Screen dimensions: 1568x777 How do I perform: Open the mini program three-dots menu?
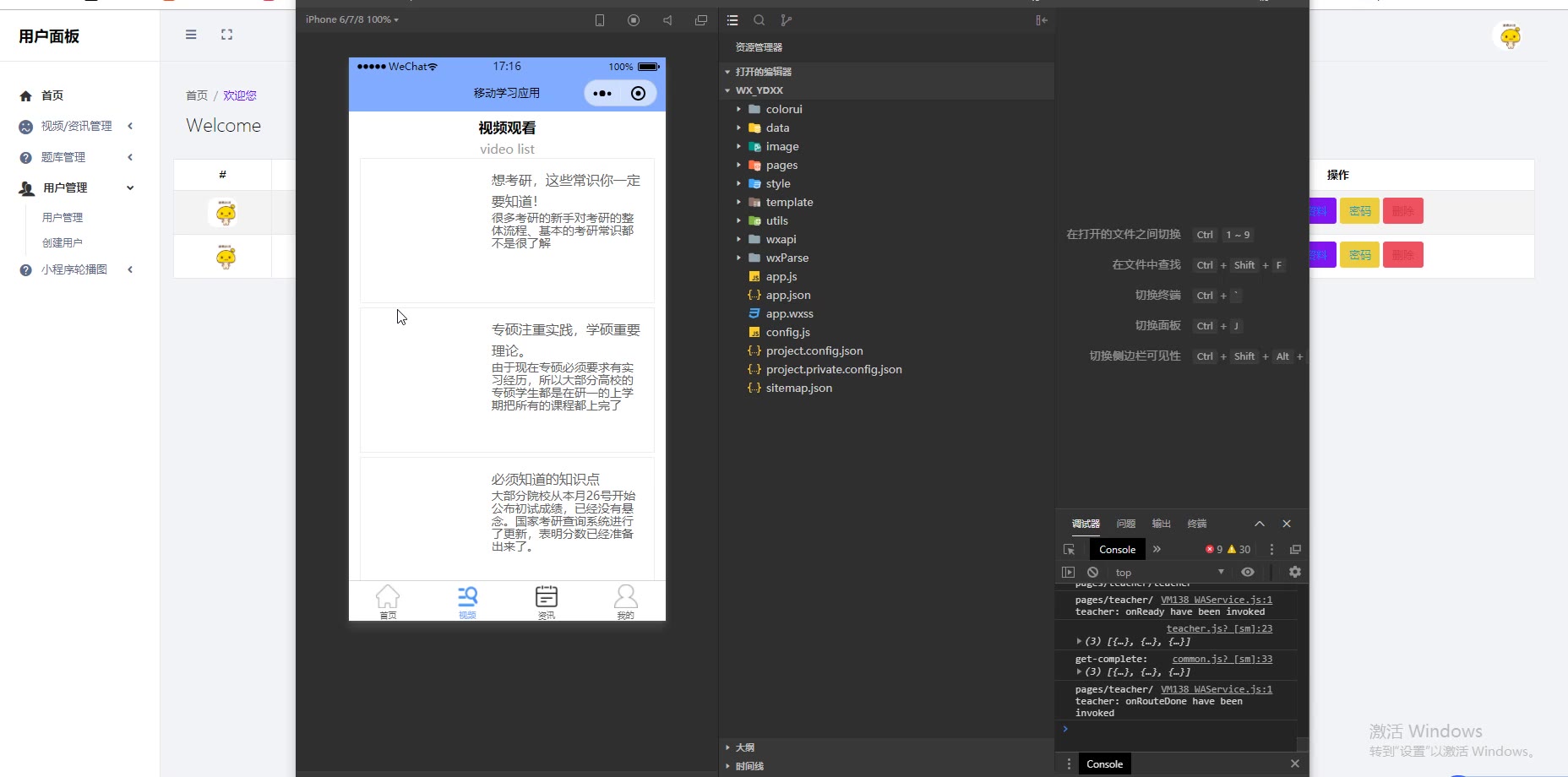[x=602, y=94]
